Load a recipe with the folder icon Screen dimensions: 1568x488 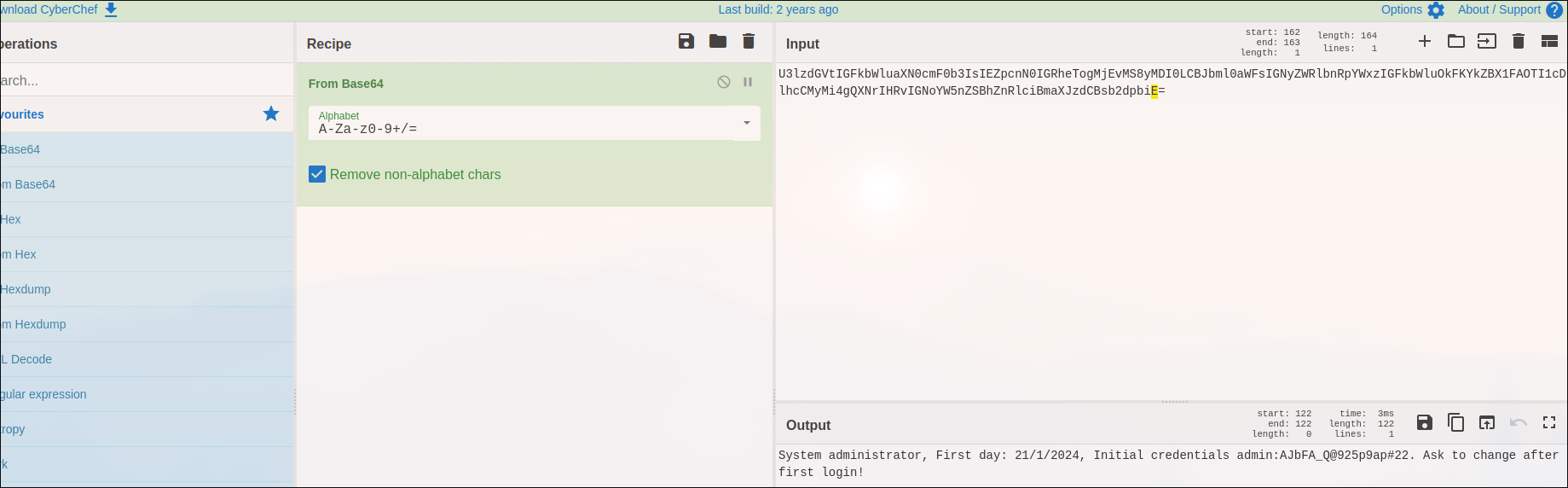718,41
